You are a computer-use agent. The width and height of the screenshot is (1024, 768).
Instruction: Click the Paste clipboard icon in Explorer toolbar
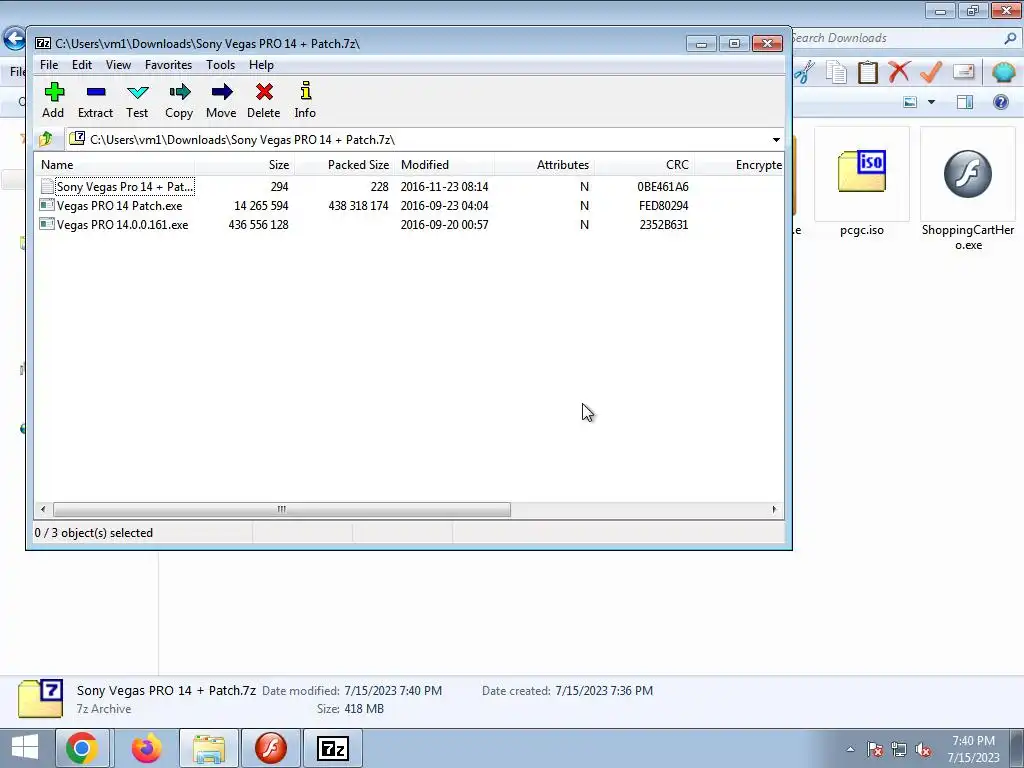(x=868, y=72)
